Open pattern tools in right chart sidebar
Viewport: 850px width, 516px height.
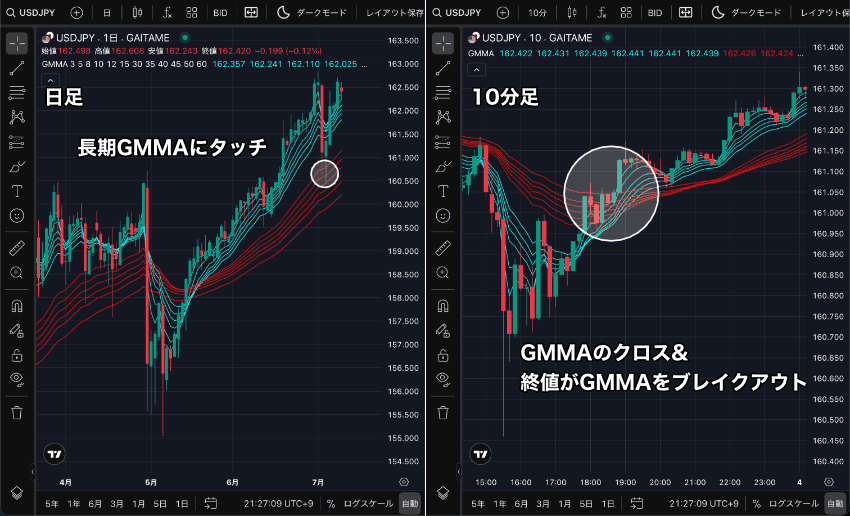pyautogui.click(x=443, y=117)
